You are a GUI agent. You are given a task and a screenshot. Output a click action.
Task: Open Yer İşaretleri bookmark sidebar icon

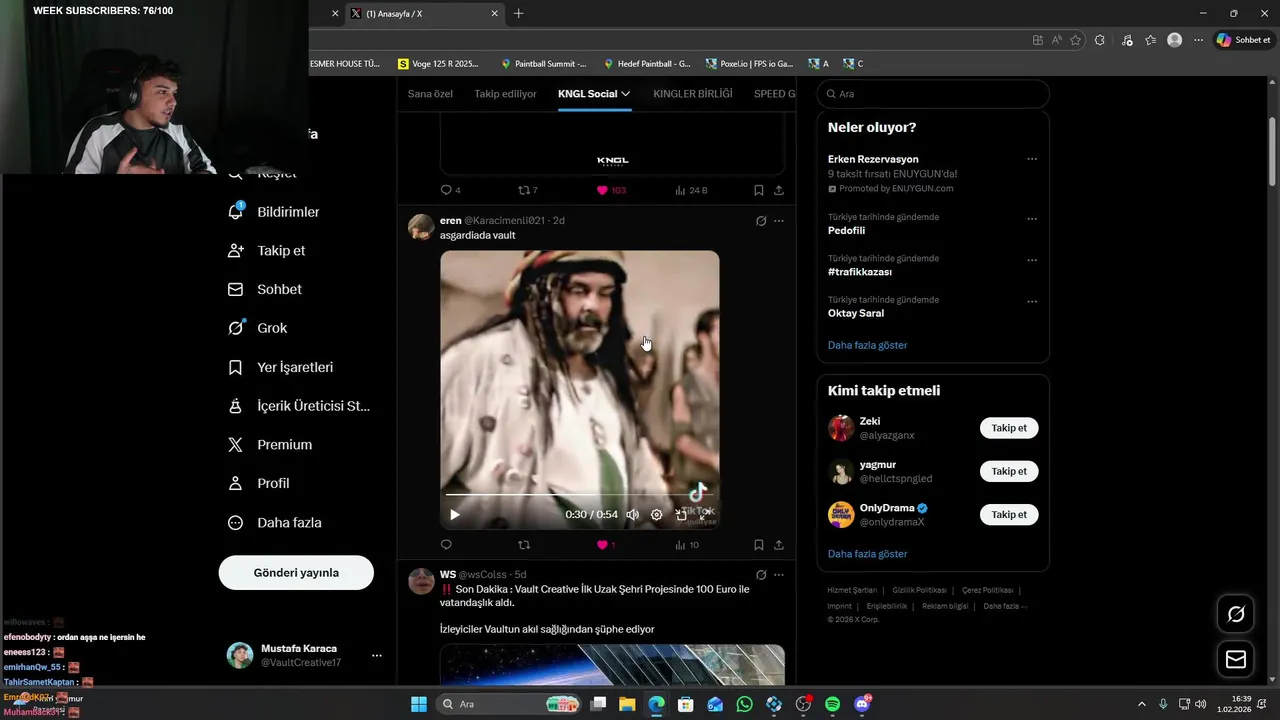[x=236, y=367]
